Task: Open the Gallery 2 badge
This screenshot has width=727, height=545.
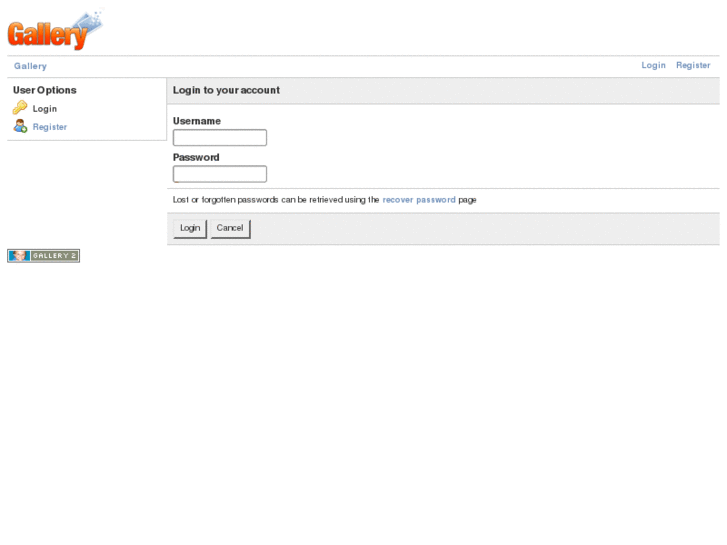Action: pyautogui.click(x=43, y=256)
